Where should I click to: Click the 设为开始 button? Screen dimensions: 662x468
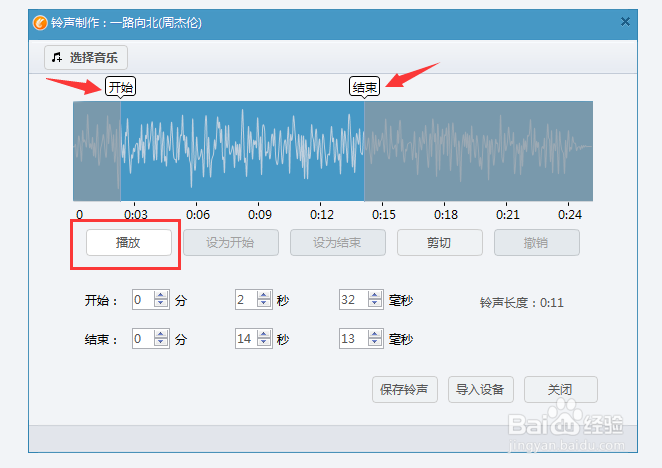(x=231, y=242)
